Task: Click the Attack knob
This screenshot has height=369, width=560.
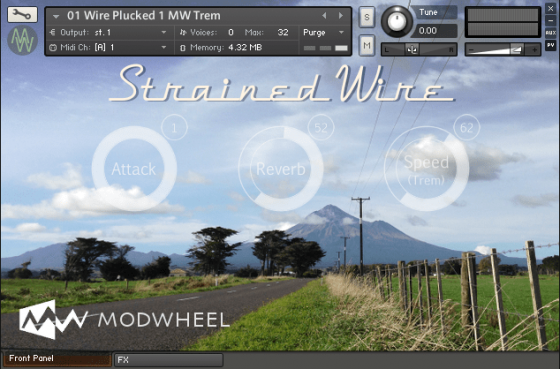Action: (134, 169)
